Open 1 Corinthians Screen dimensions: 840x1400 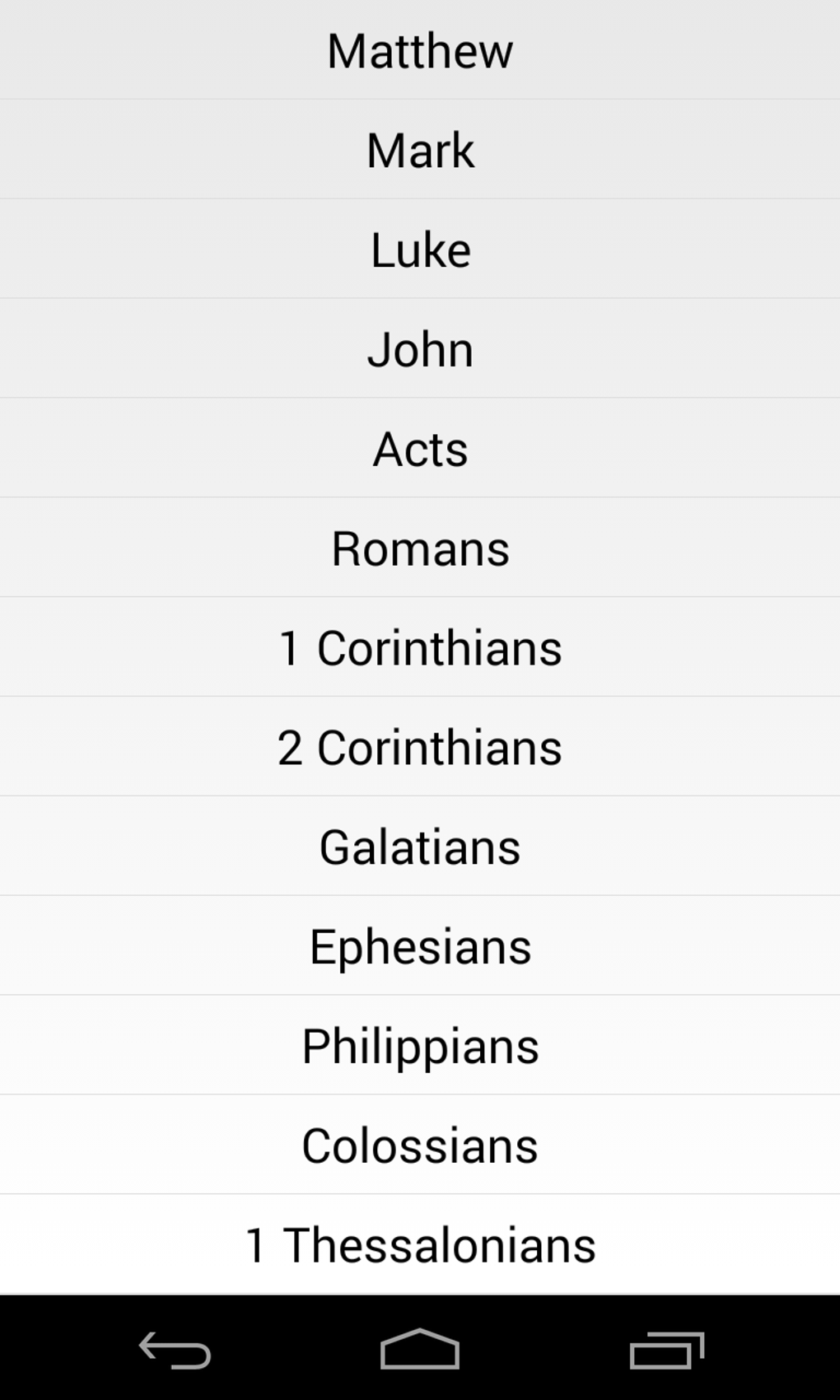click(420, 649)
